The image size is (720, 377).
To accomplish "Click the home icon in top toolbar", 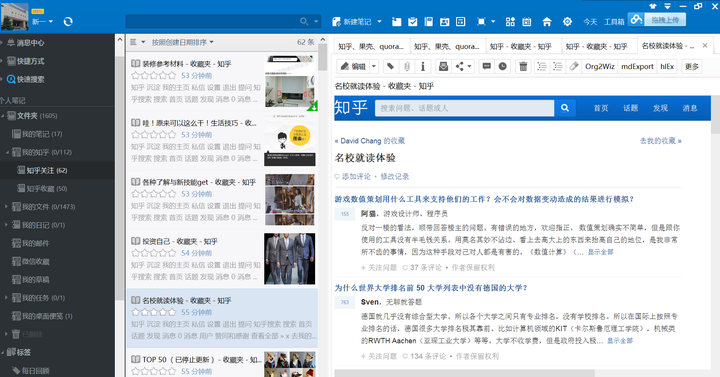I will point(547,22).
